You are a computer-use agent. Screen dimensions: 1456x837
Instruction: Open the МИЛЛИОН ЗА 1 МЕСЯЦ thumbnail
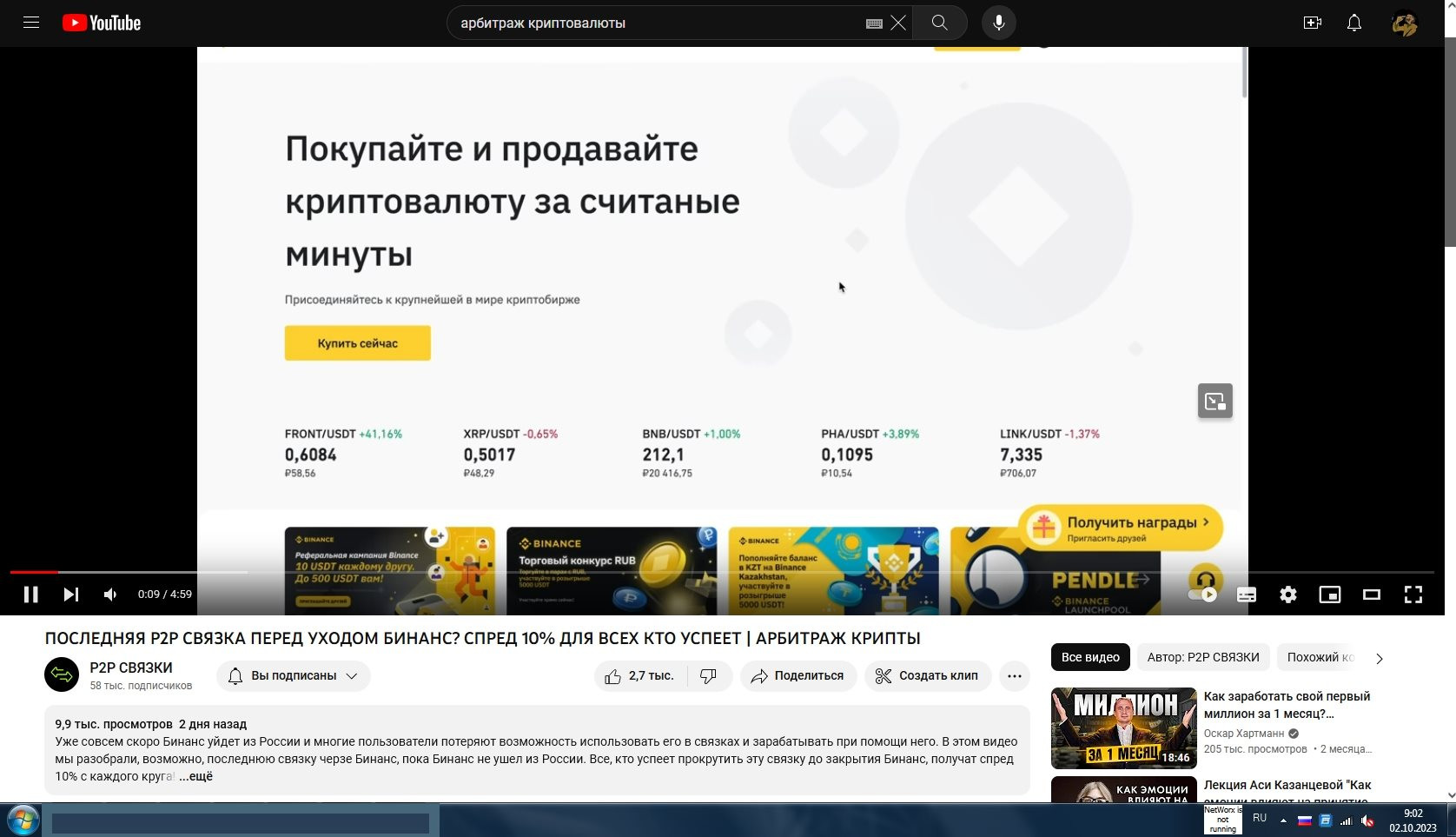(x=1124, y=728)
